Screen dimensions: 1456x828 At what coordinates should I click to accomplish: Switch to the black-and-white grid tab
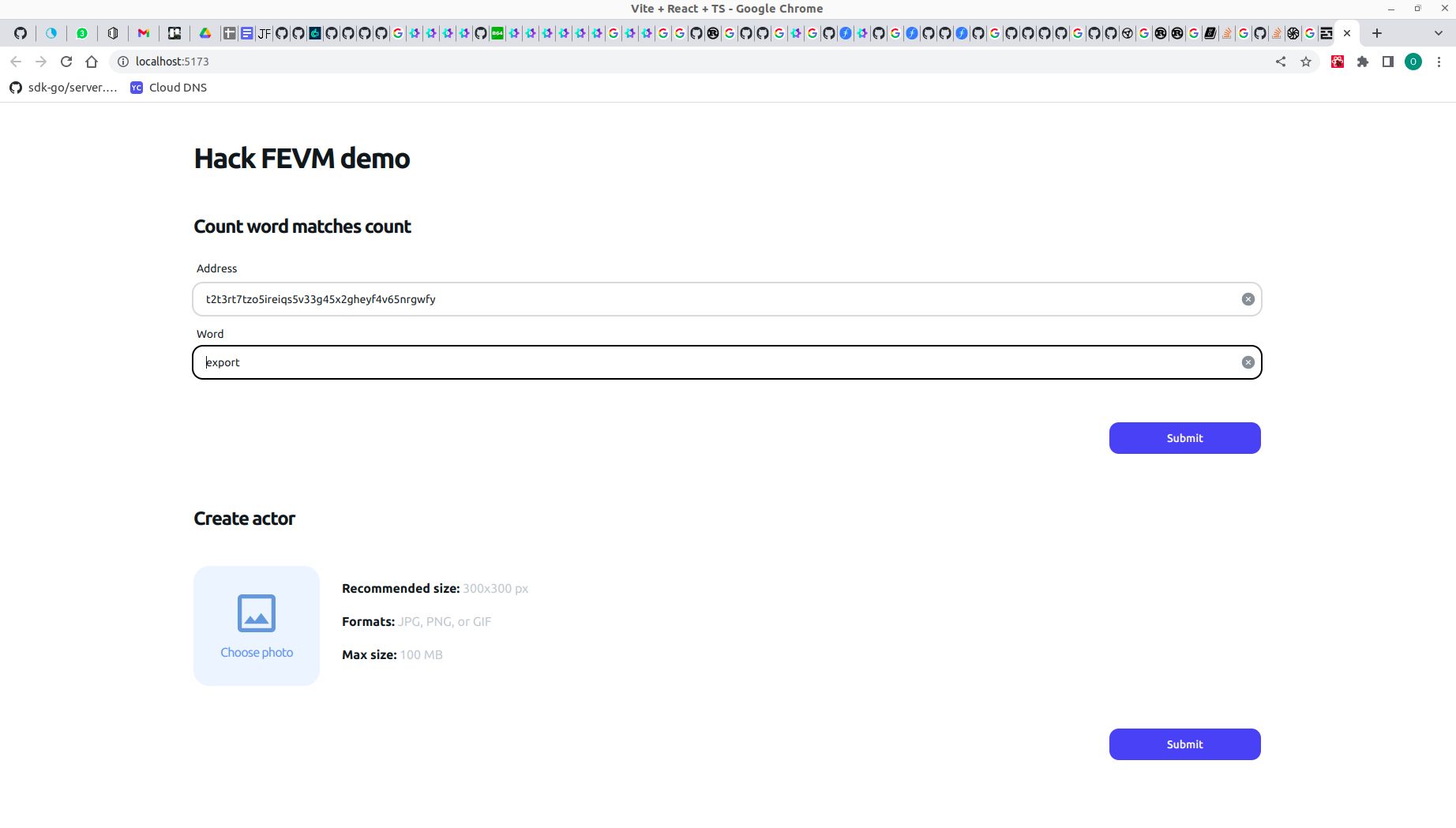coord(174,33)
